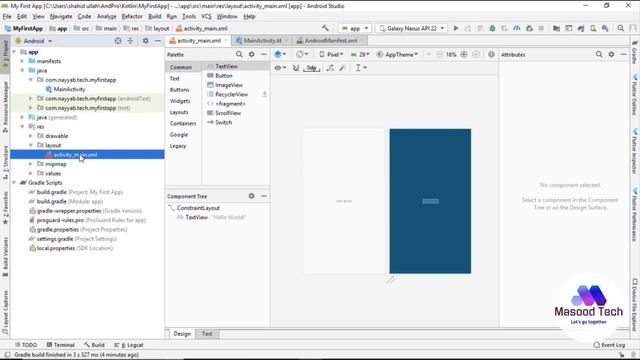Open app run configuration dropdown

click(355, 28)
